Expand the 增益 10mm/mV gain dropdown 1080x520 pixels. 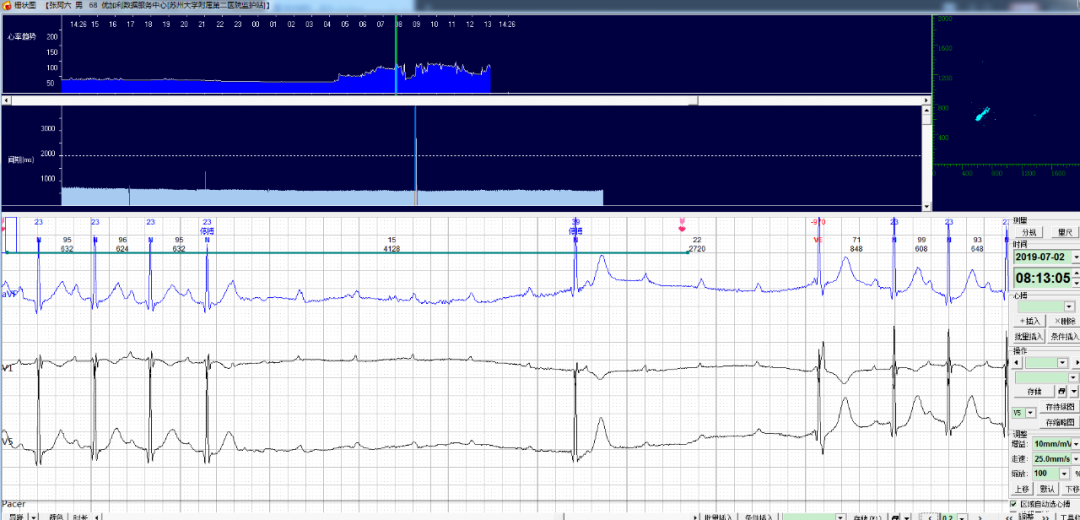(x=1075, y=443)
